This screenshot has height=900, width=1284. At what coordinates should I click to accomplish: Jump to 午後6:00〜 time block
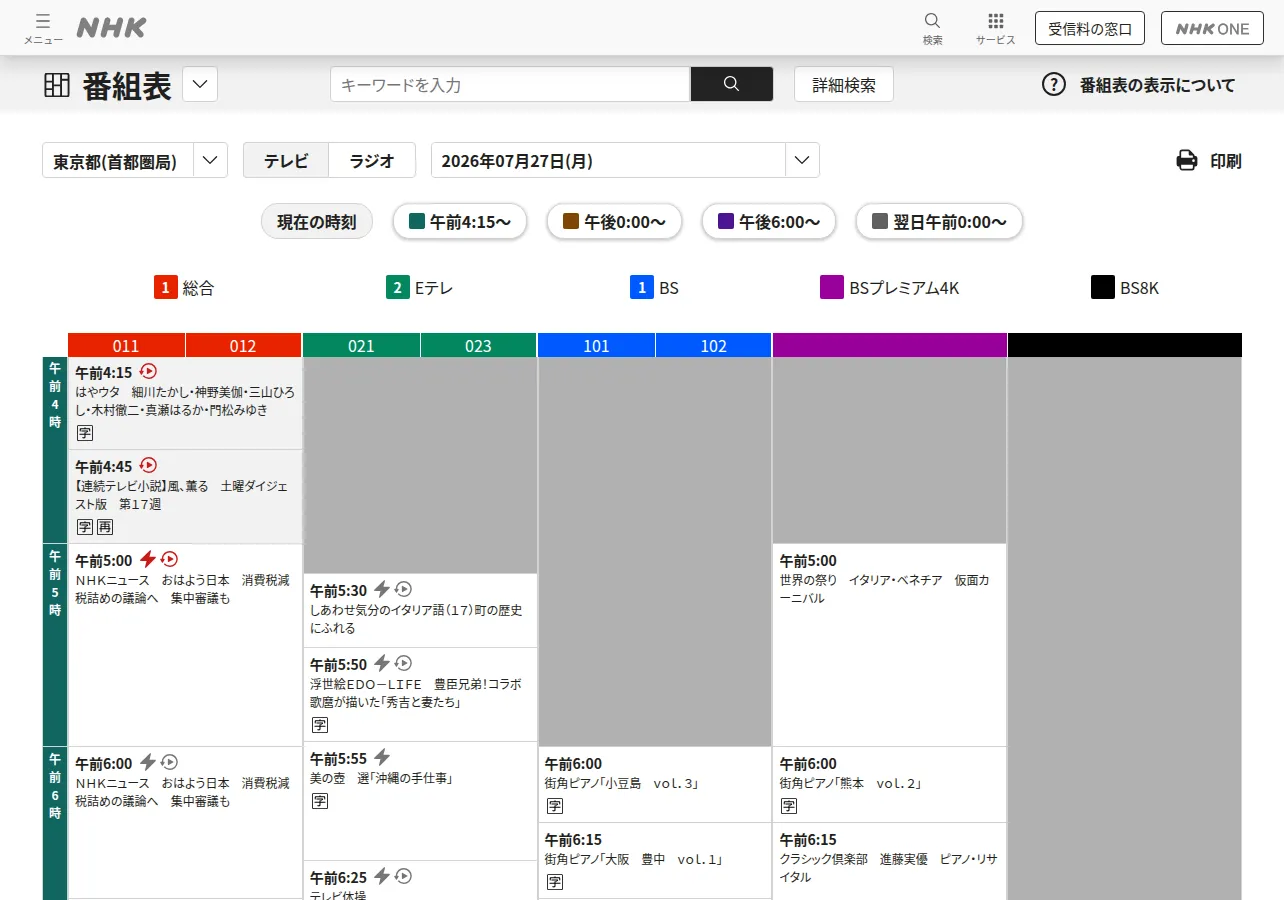(768, 222)
